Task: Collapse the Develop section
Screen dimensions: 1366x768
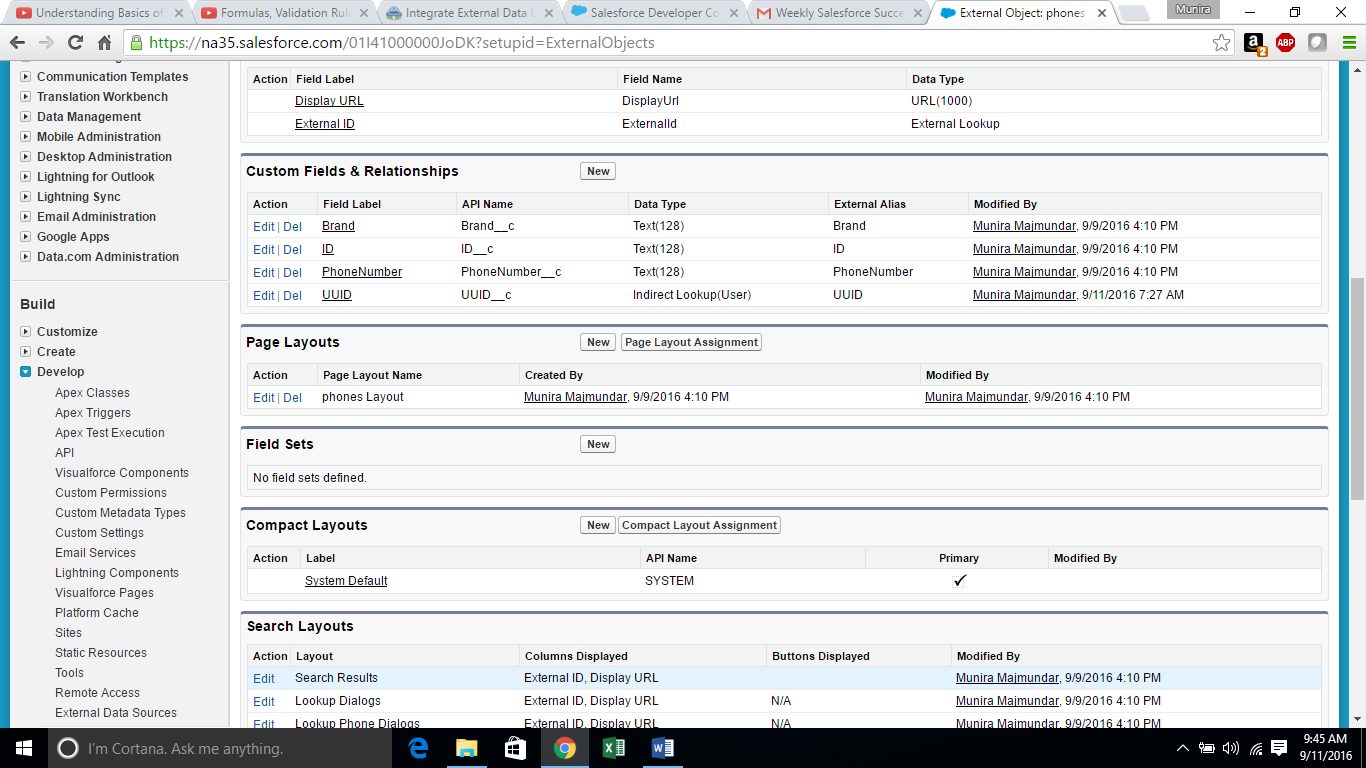Action: [x=26, y=372]
